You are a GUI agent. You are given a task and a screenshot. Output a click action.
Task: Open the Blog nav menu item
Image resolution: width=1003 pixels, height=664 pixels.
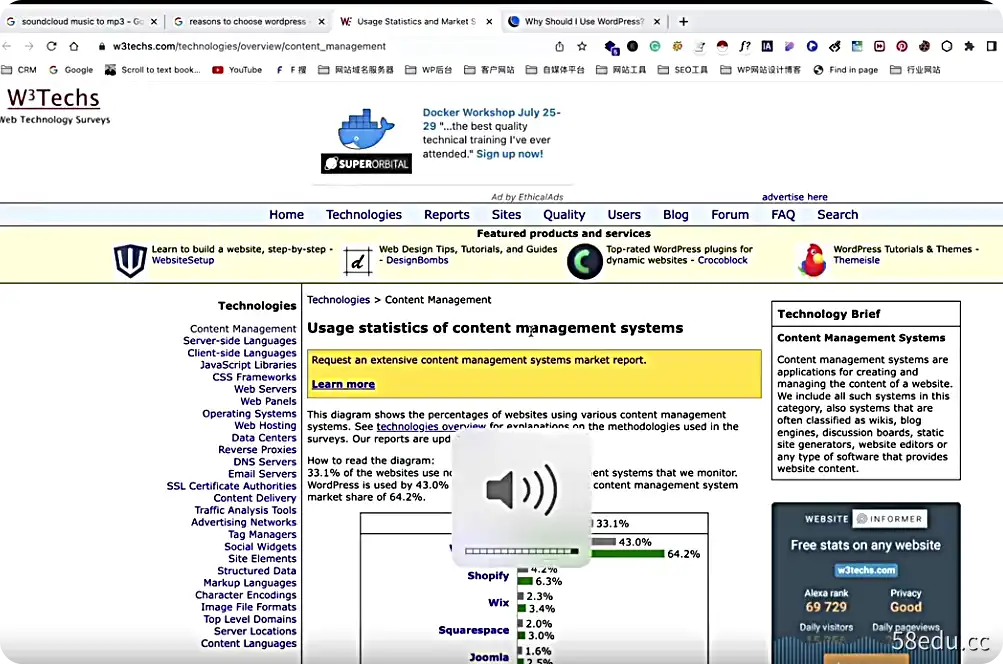coord(675,215)
